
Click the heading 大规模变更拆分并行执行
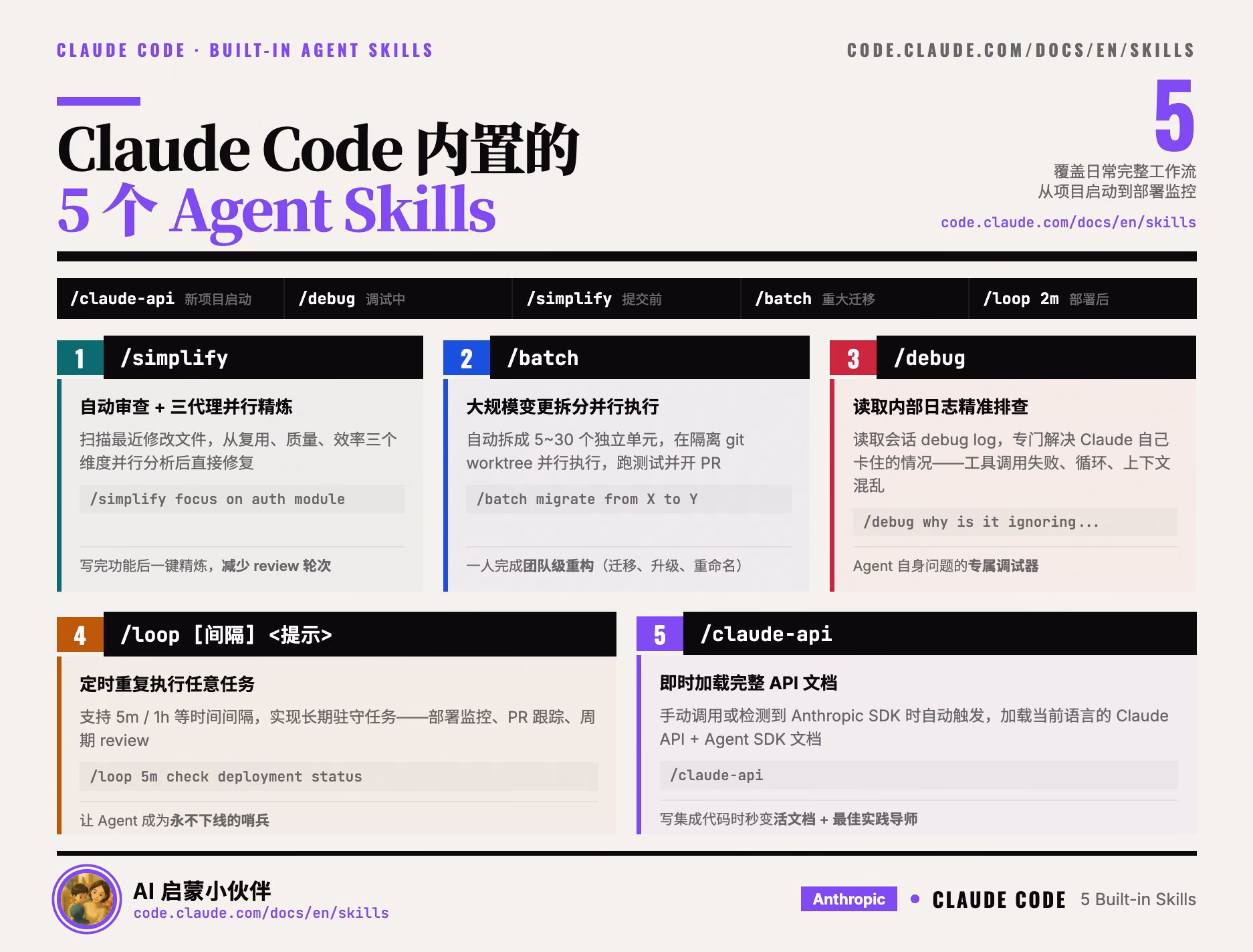tap(563, 406)
